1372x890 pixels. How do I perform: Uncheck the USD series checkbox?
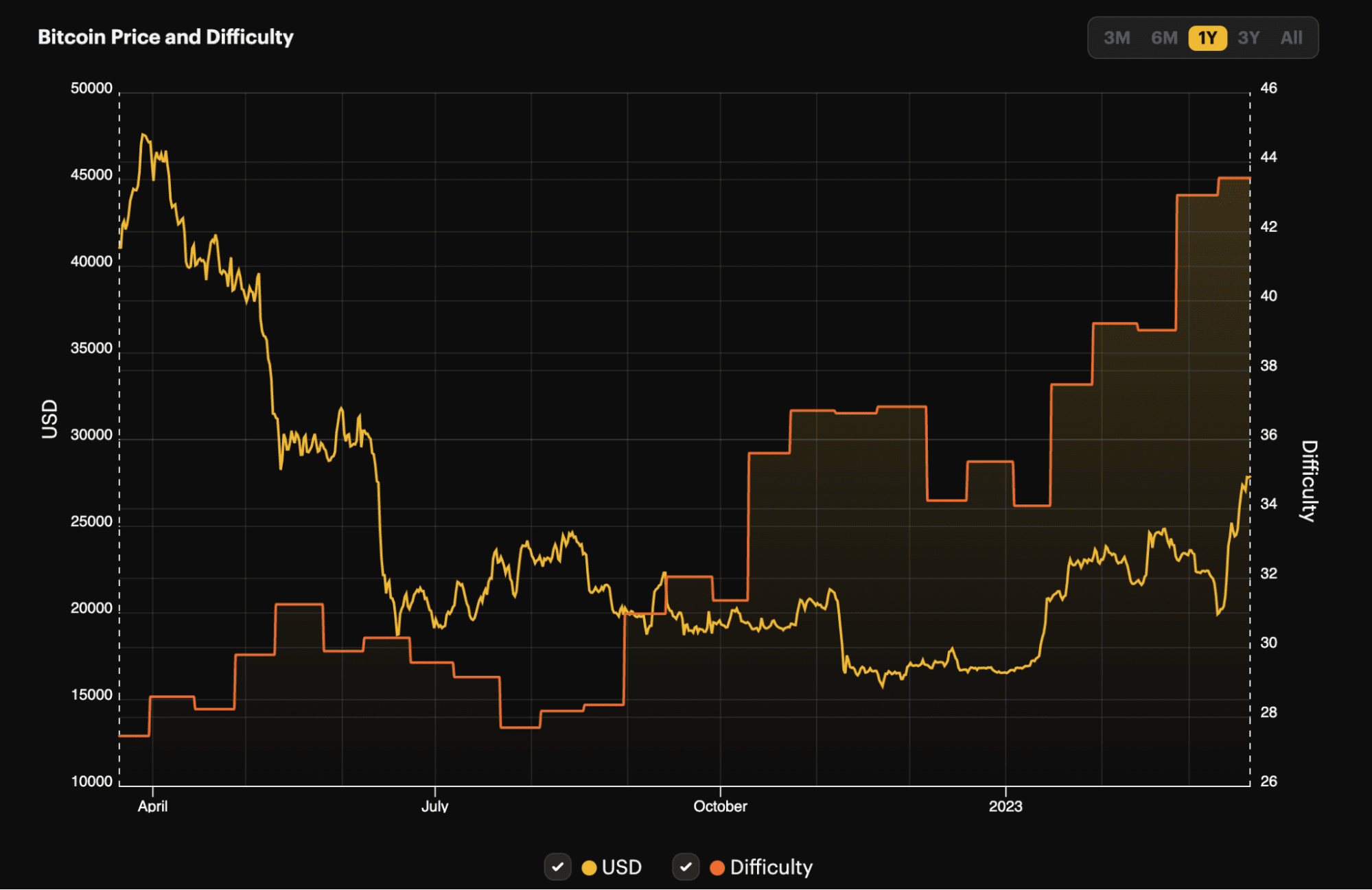click(557, 867)
